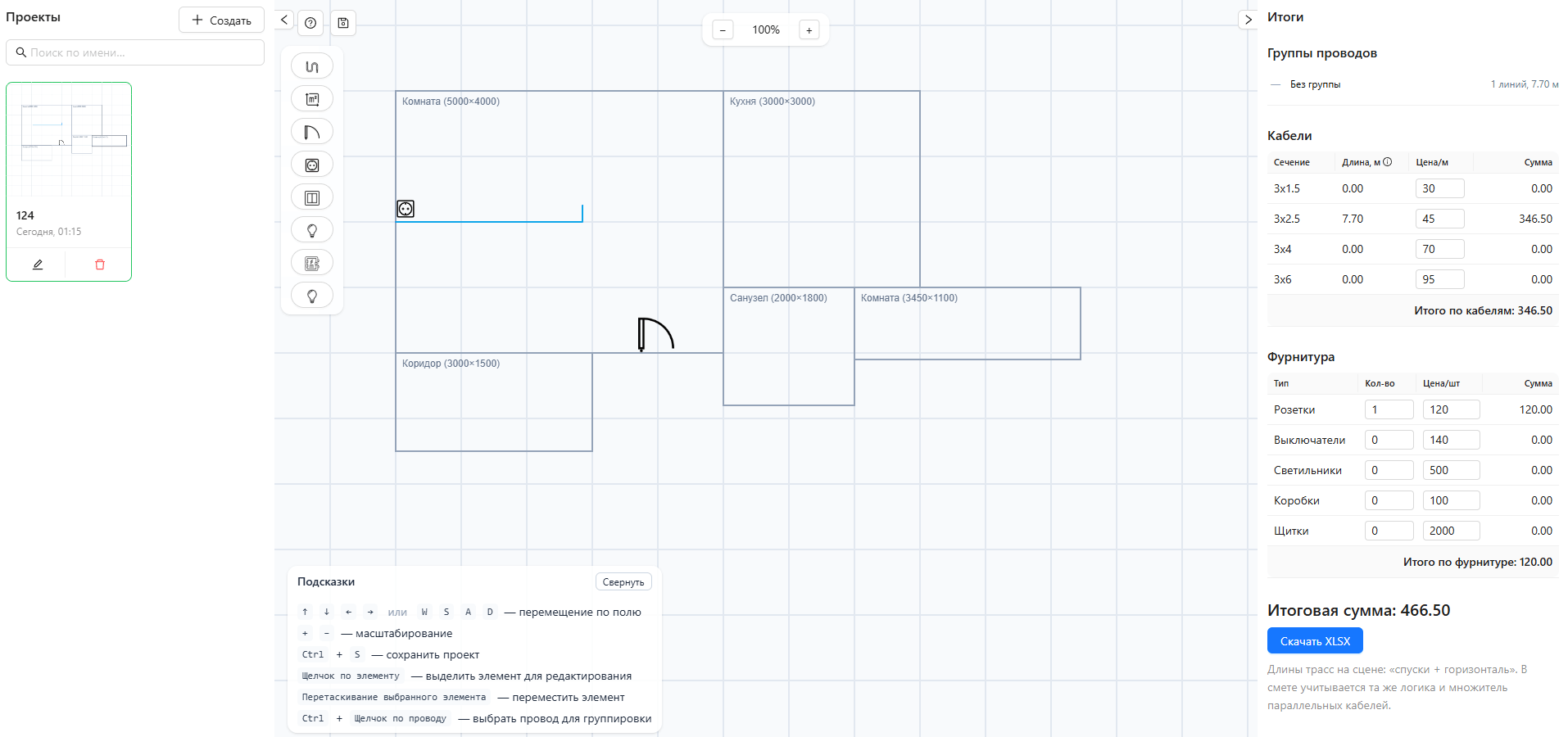The width and height of the screenshot is (1568, 737).
Task: Zoom in with the plus button
Action: 809,30
